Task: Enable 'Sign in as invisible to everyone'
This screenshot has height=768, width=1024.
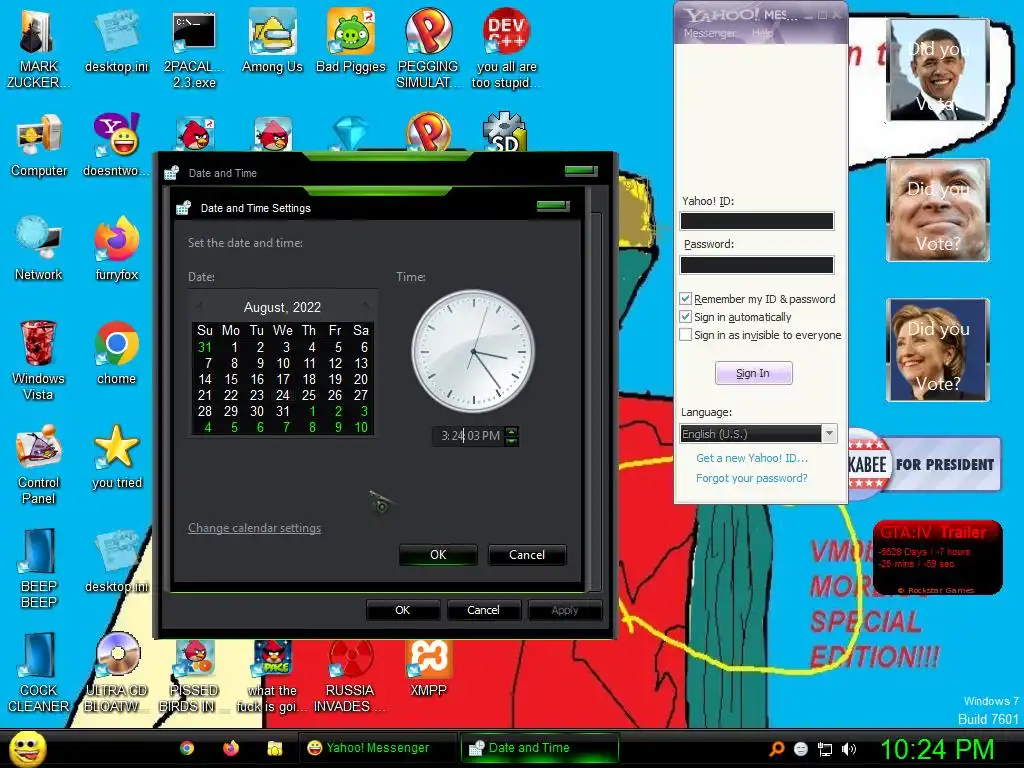Action: tap(685, 335)
